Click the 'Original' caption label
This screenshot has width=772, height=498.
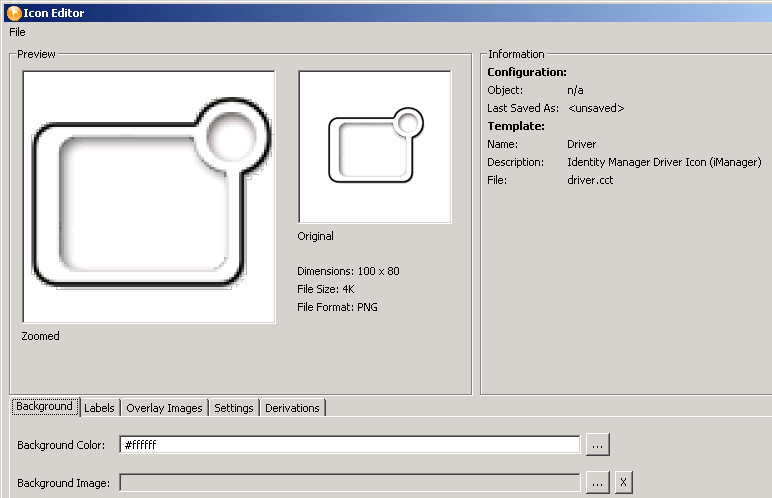(315, 236)
